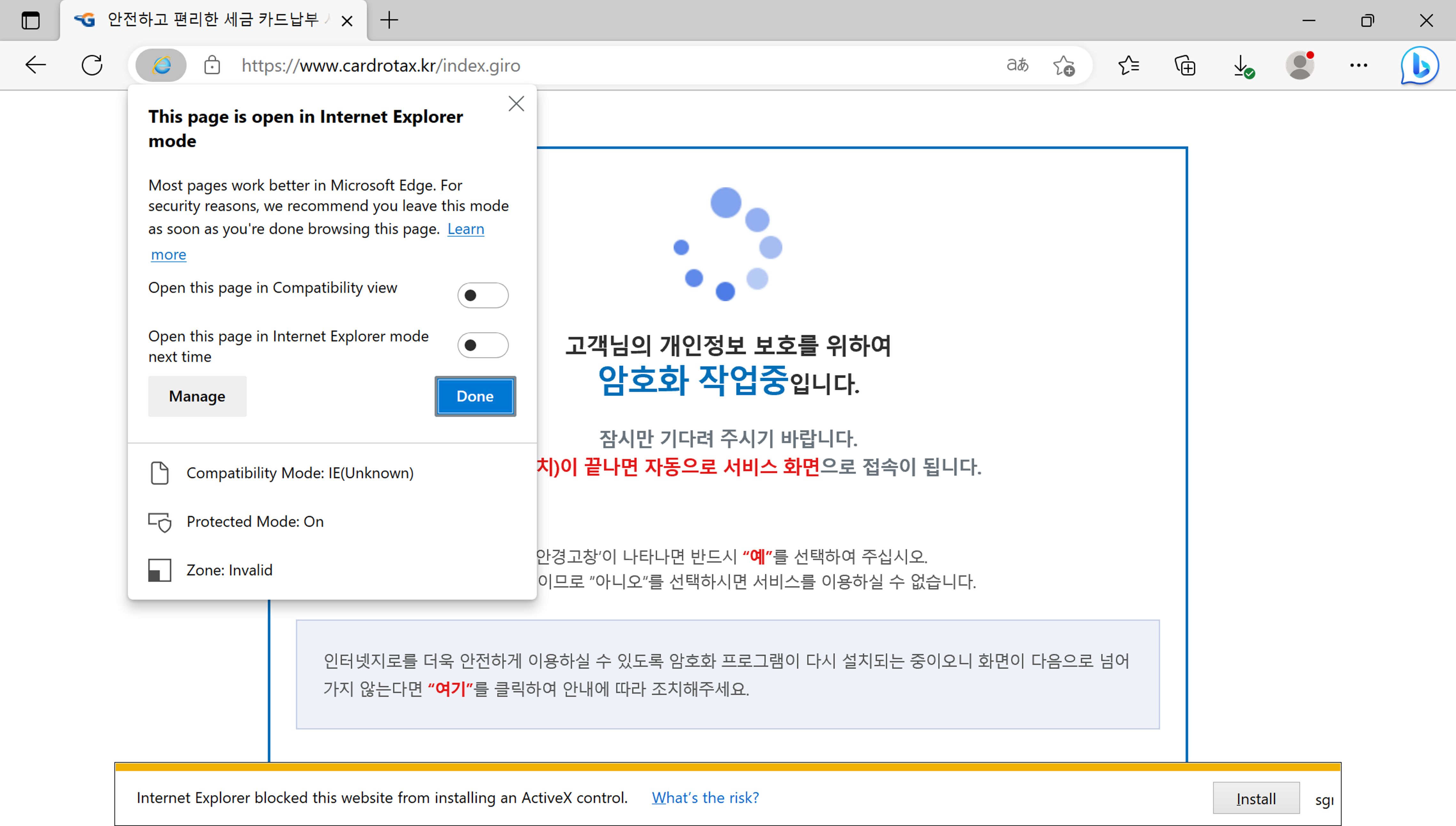
Task: Click the address bar URL
Action: pos(380,66)
